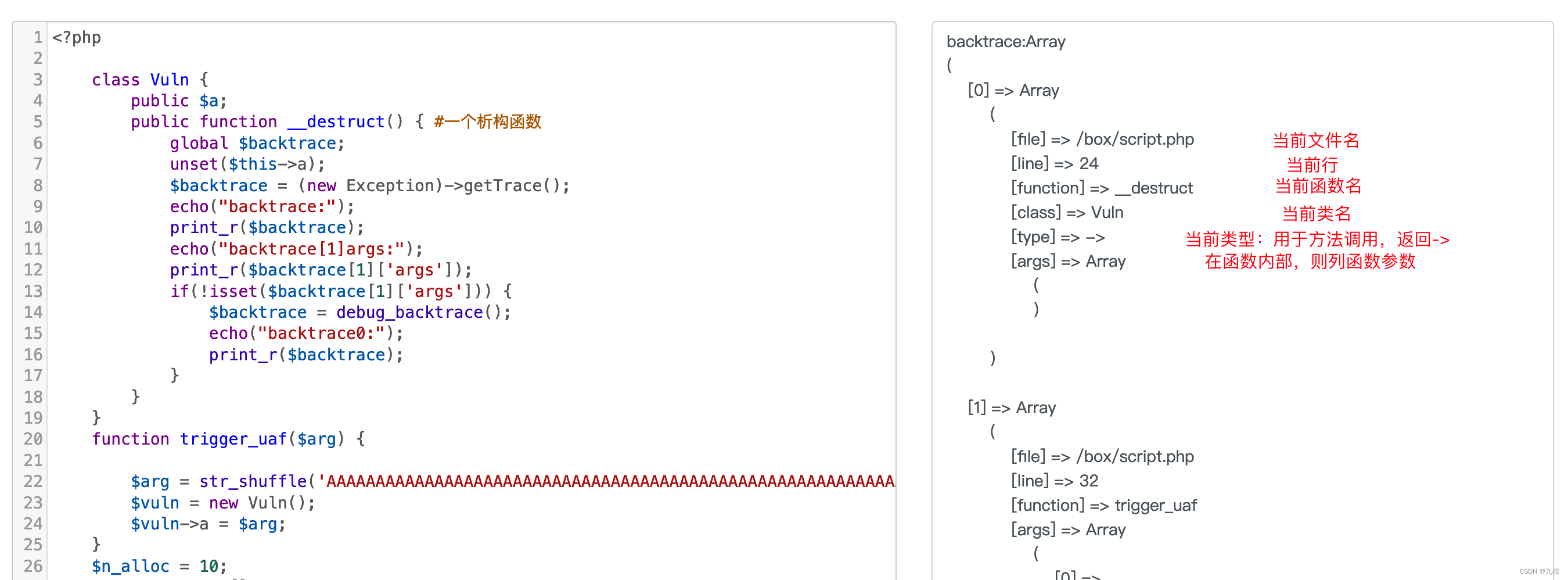Click 'echo("backtrace0:");' on line 15
Image resolution: width=1568 pixels, height=580 pixels.
click(306, 334)
